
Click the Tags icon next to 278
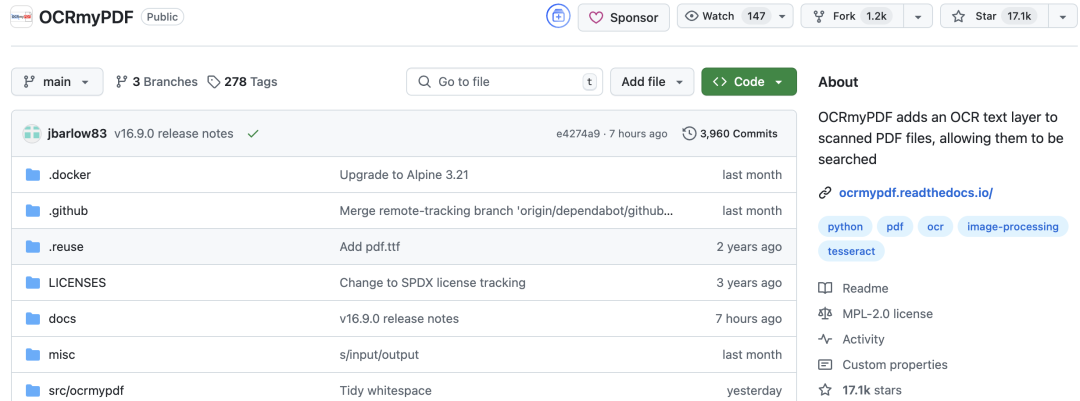[x=214, y=82]
